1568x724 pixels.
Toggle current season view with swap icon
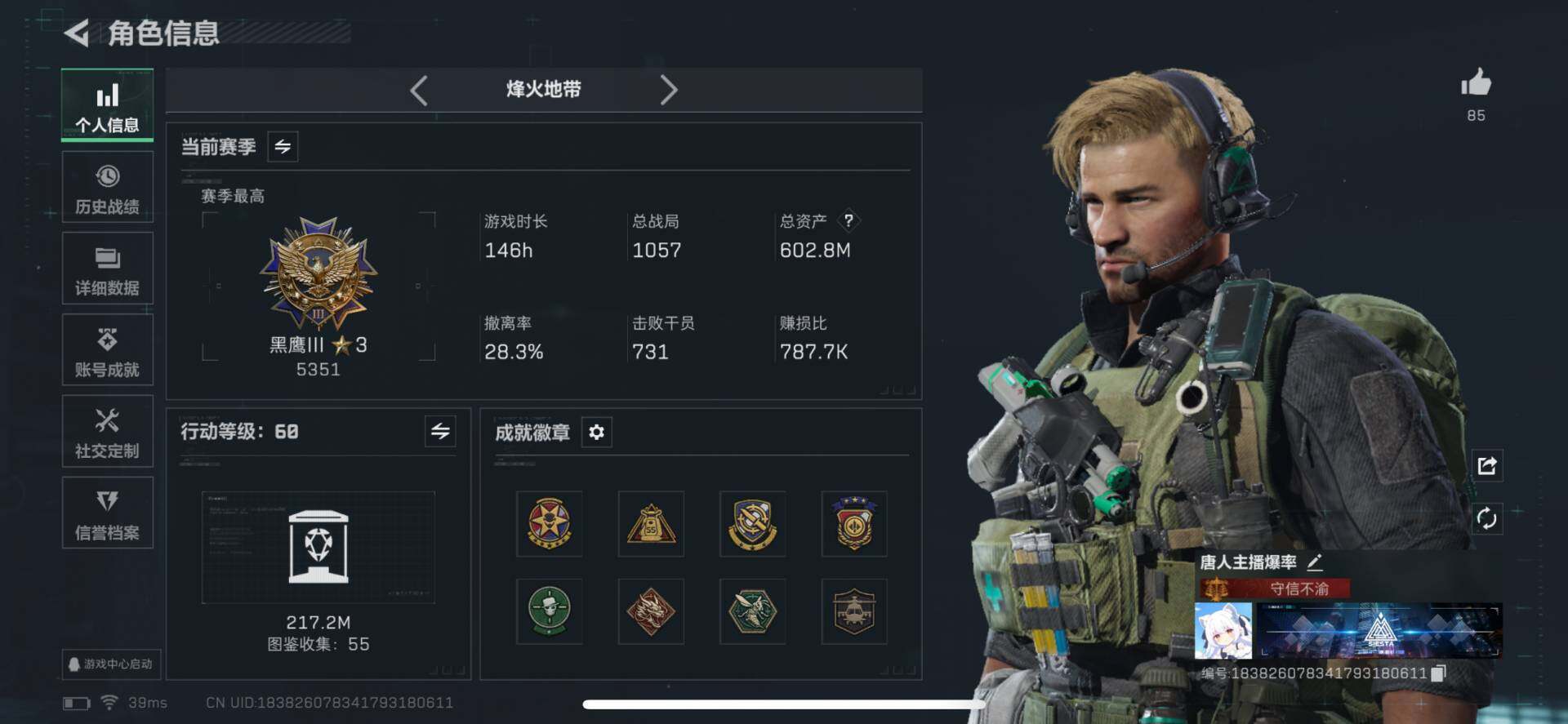tap(283, 147)
